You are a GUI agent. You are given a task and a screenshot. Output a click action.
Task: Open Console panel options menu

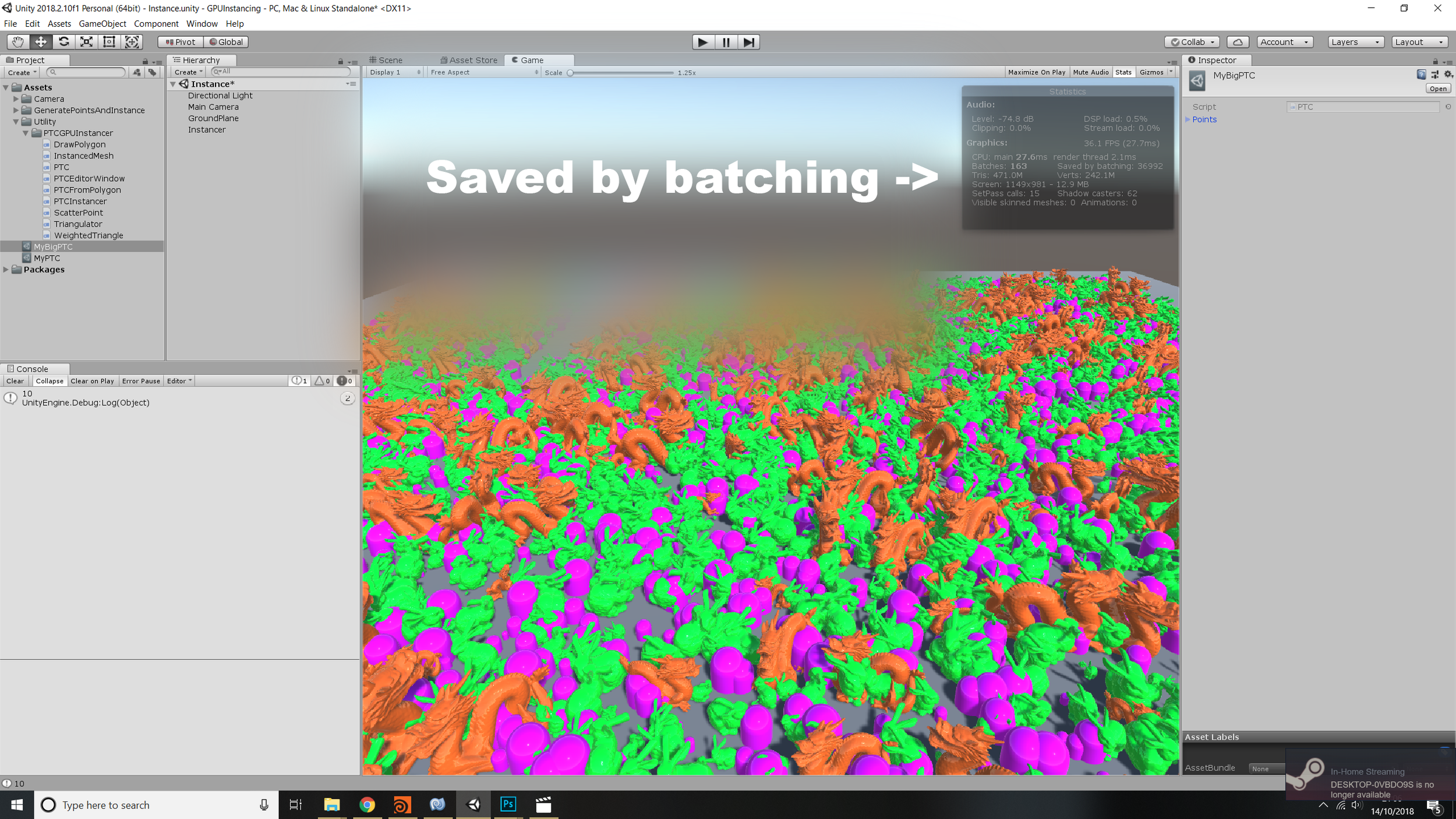[x=353, y=370]
